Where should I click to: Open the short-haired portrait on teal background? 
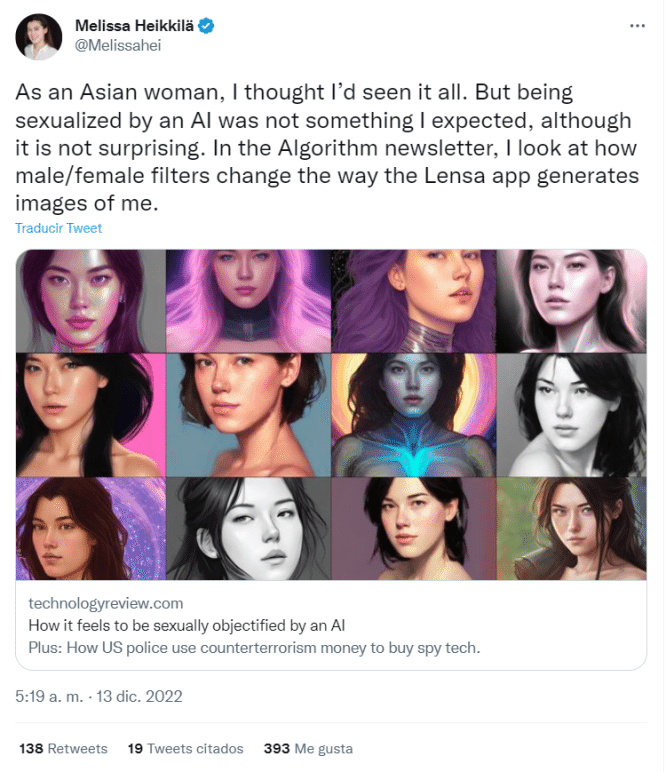click(248, 415)
